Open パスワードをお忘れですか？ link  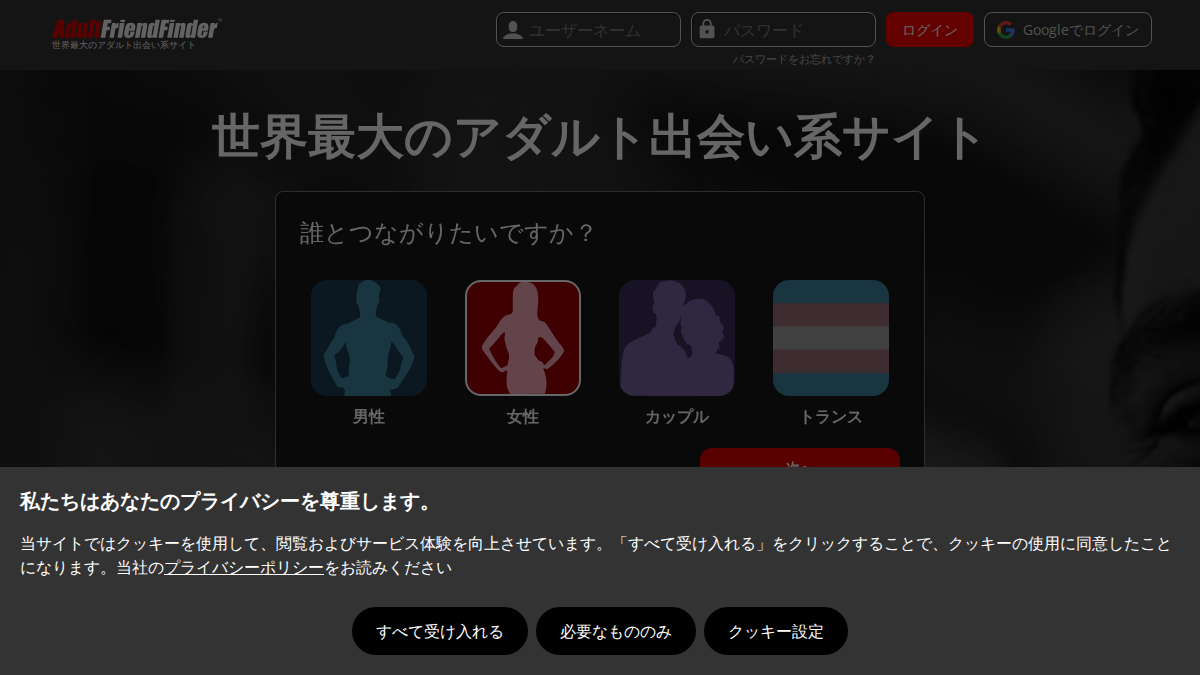804,60
